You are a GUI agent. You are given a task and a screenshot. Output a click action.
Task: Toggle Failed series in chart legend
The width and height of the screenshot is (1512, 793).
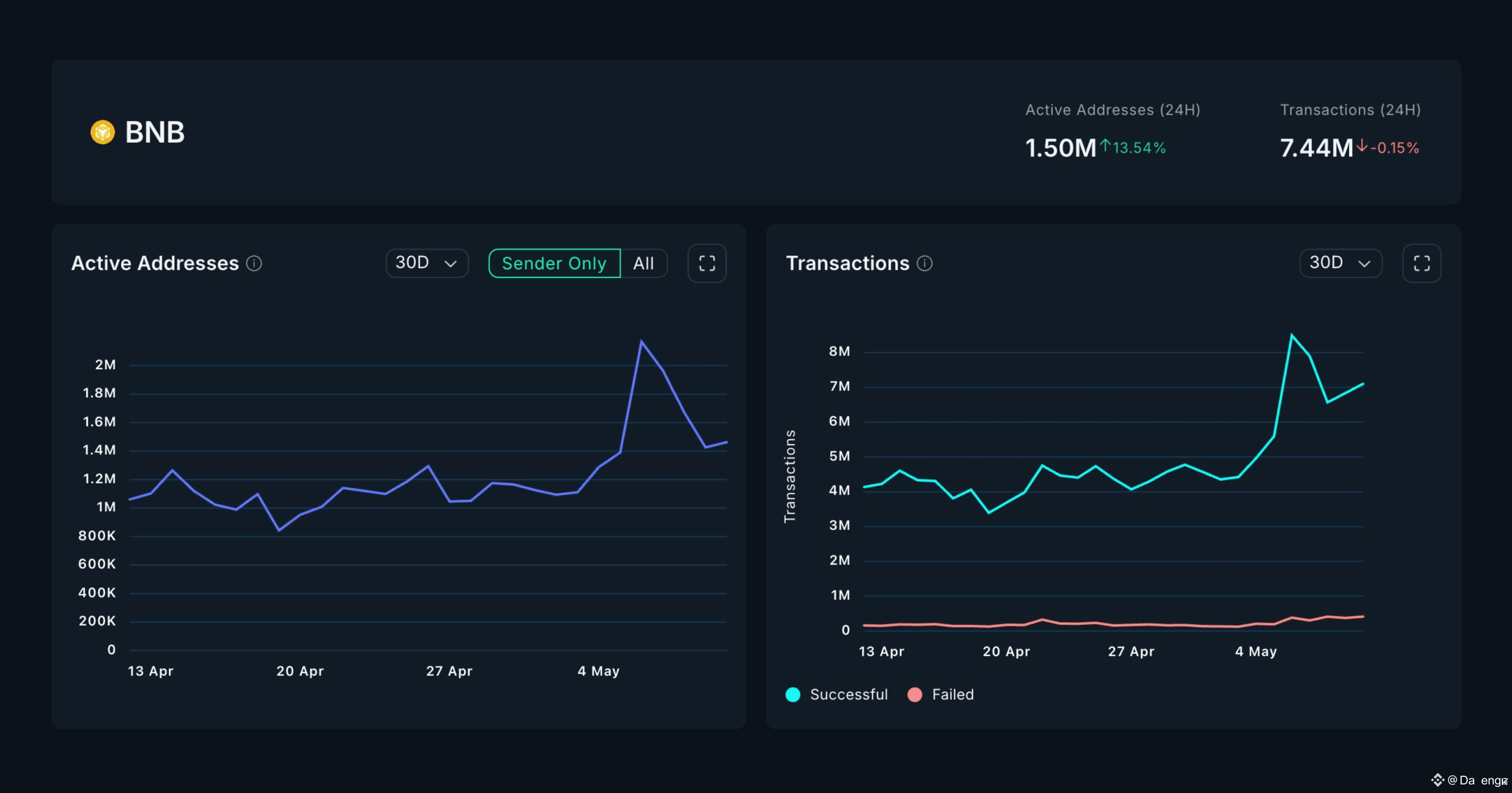click(940, 694)
